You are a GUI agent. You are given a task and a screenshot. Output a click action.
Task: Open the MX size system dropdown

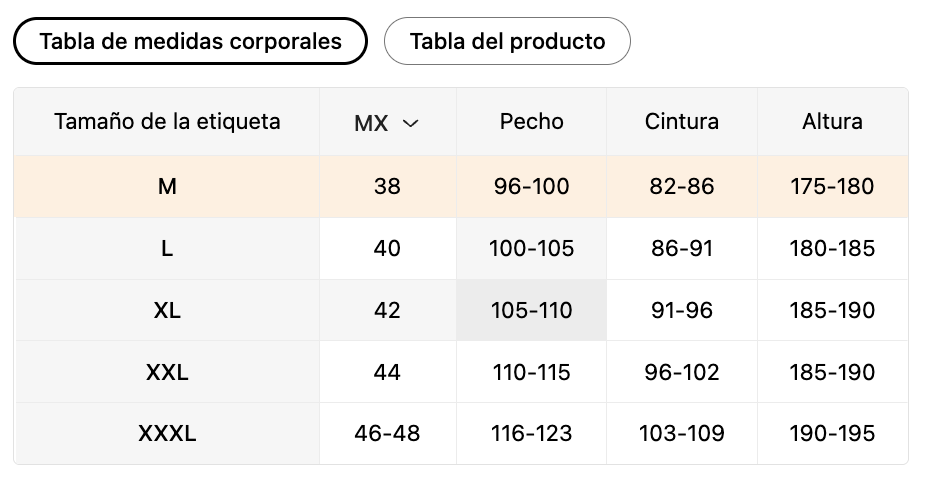(x=388, y=123)
